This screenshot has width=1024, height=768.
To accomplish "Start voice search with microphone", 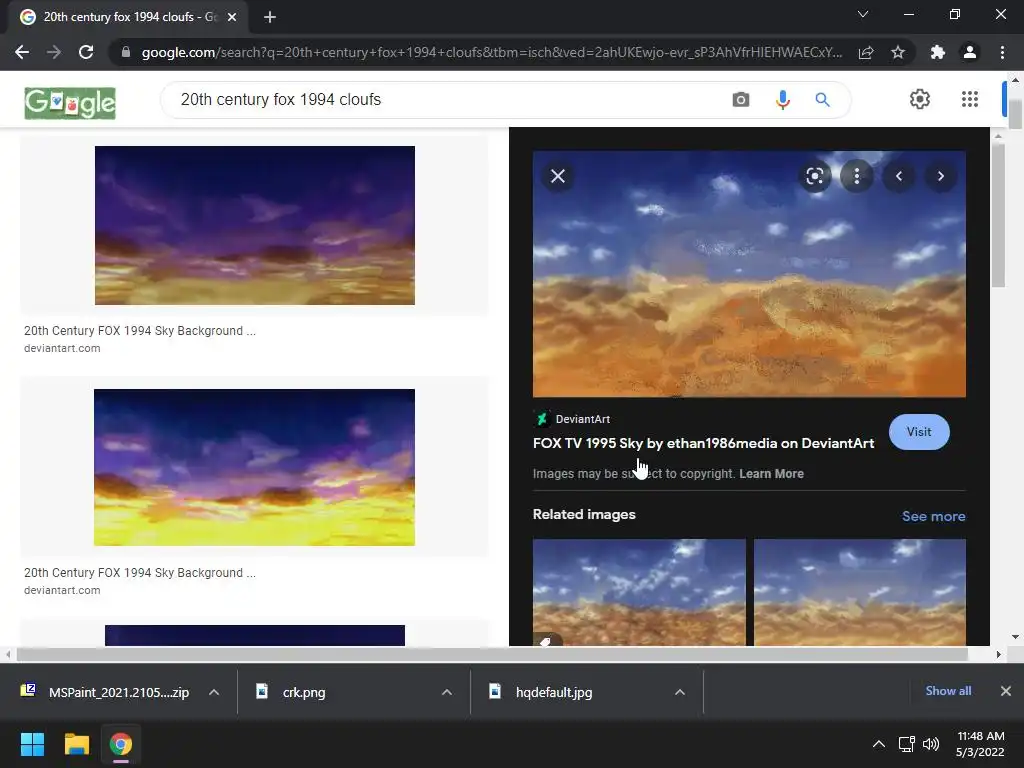I will click(x=782, y=99).
